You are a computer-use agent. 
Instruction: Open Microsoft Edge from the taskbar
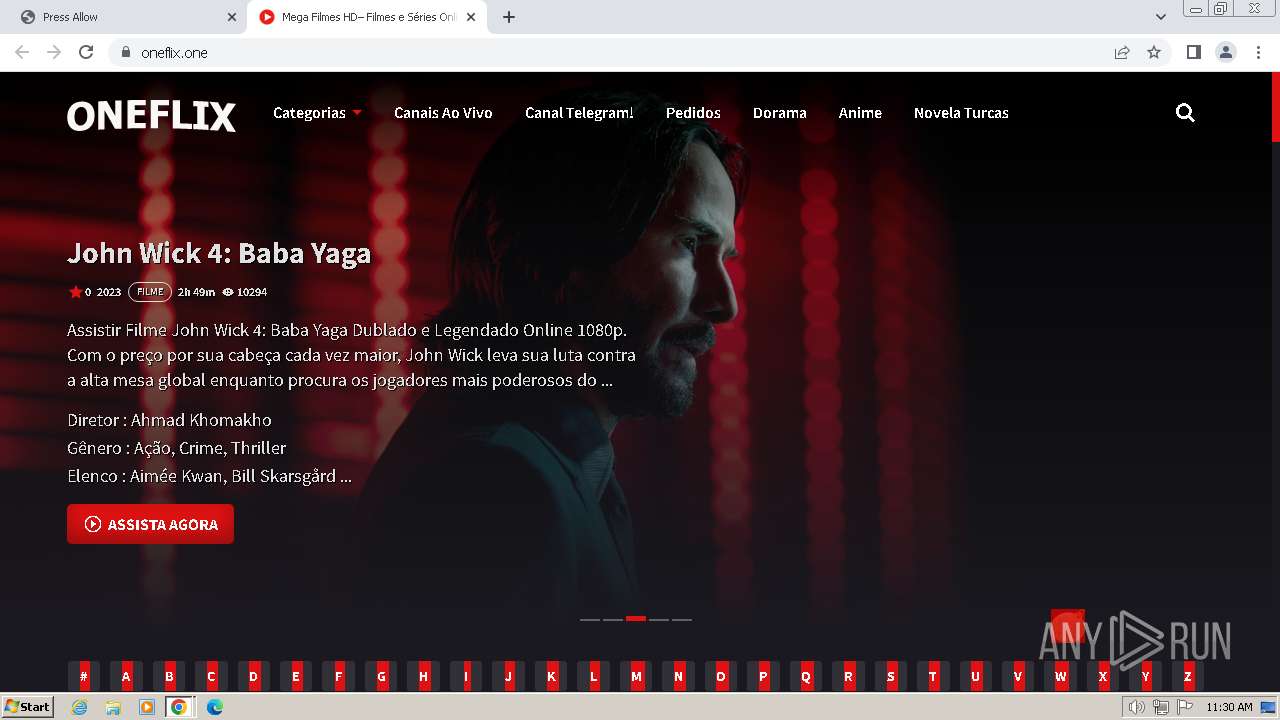[214, 707]
